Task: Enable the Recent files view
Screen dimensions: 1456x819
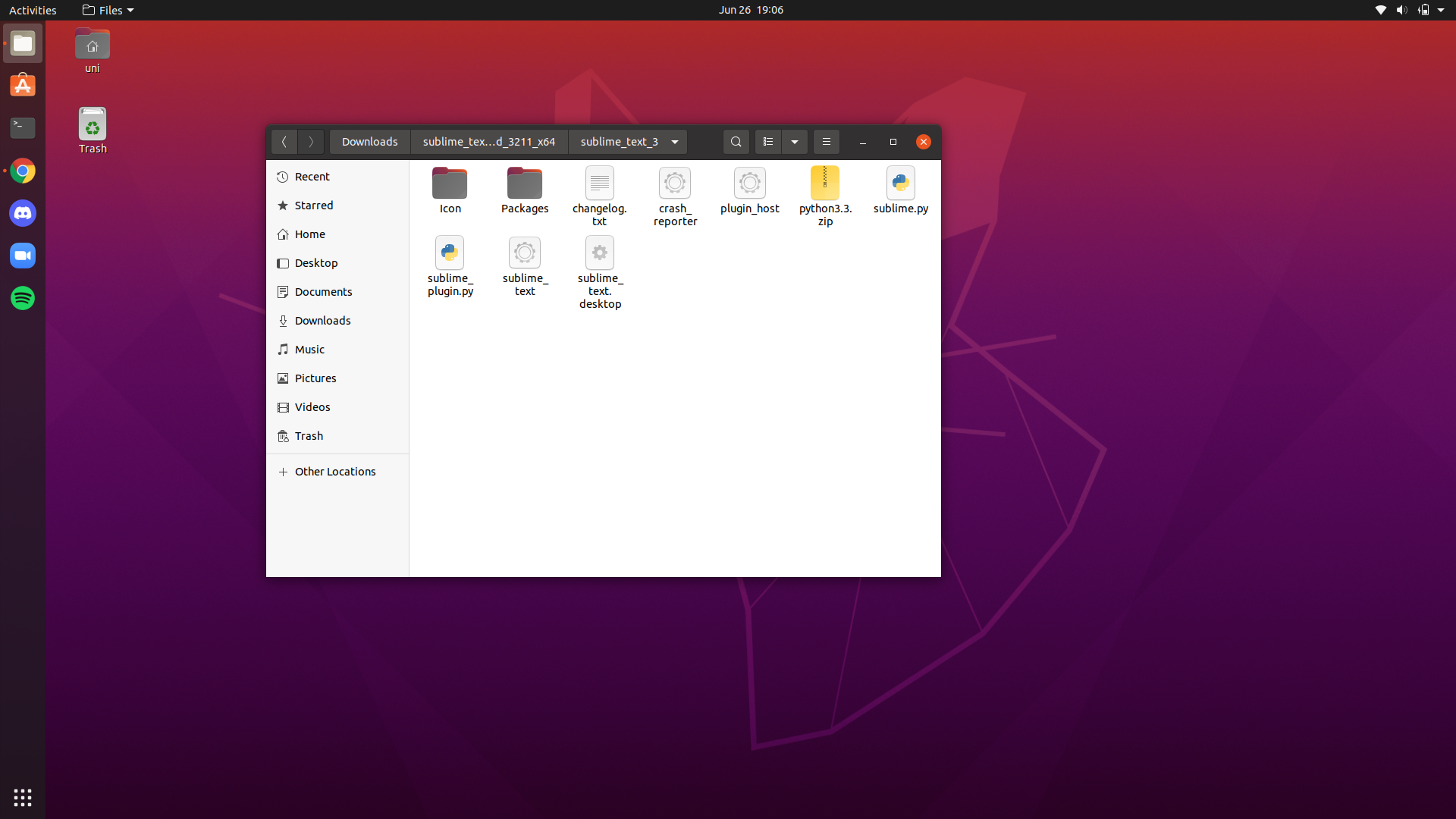Action: click(311, 176)
